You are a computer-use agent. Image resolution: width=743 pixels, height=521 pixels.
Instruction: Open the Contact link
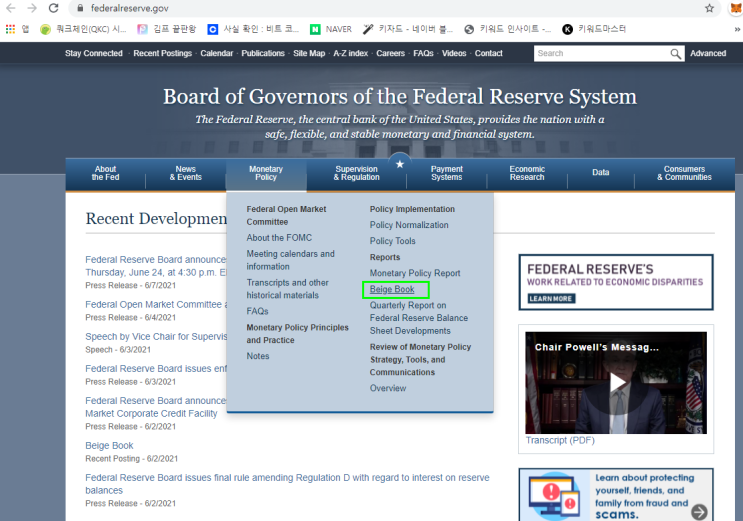[x=489, y=54]
